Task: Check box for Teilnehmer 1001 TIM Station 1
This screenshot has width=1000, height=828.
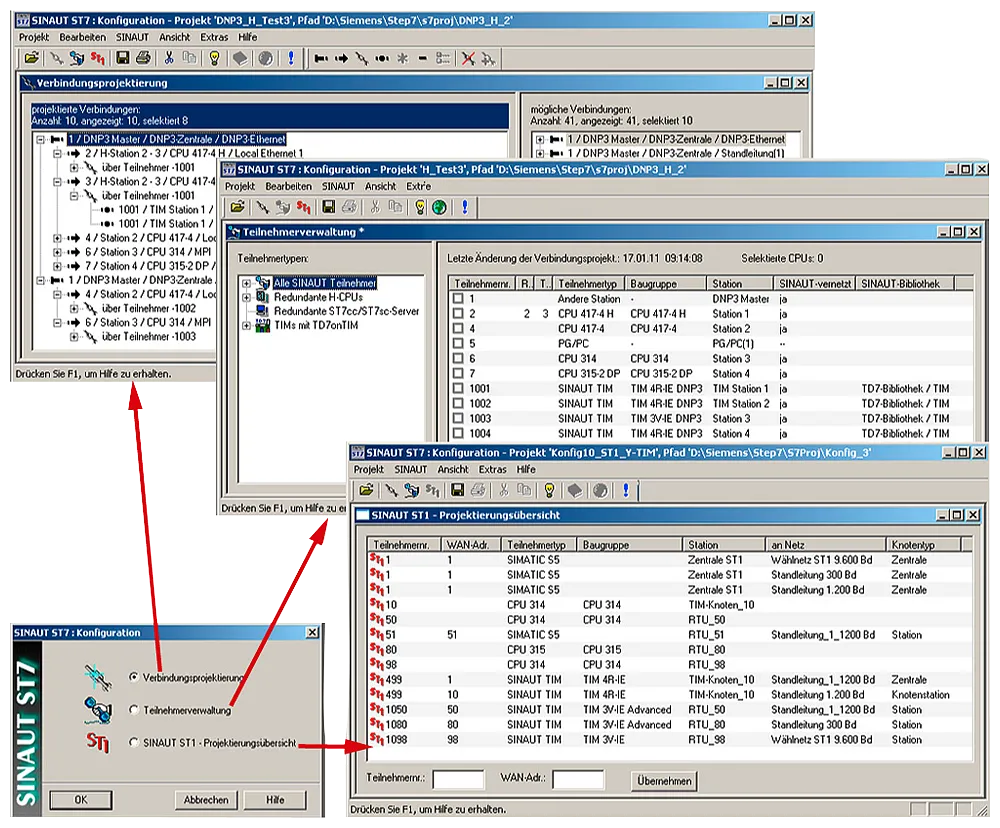Action: (x=458, y=388)
